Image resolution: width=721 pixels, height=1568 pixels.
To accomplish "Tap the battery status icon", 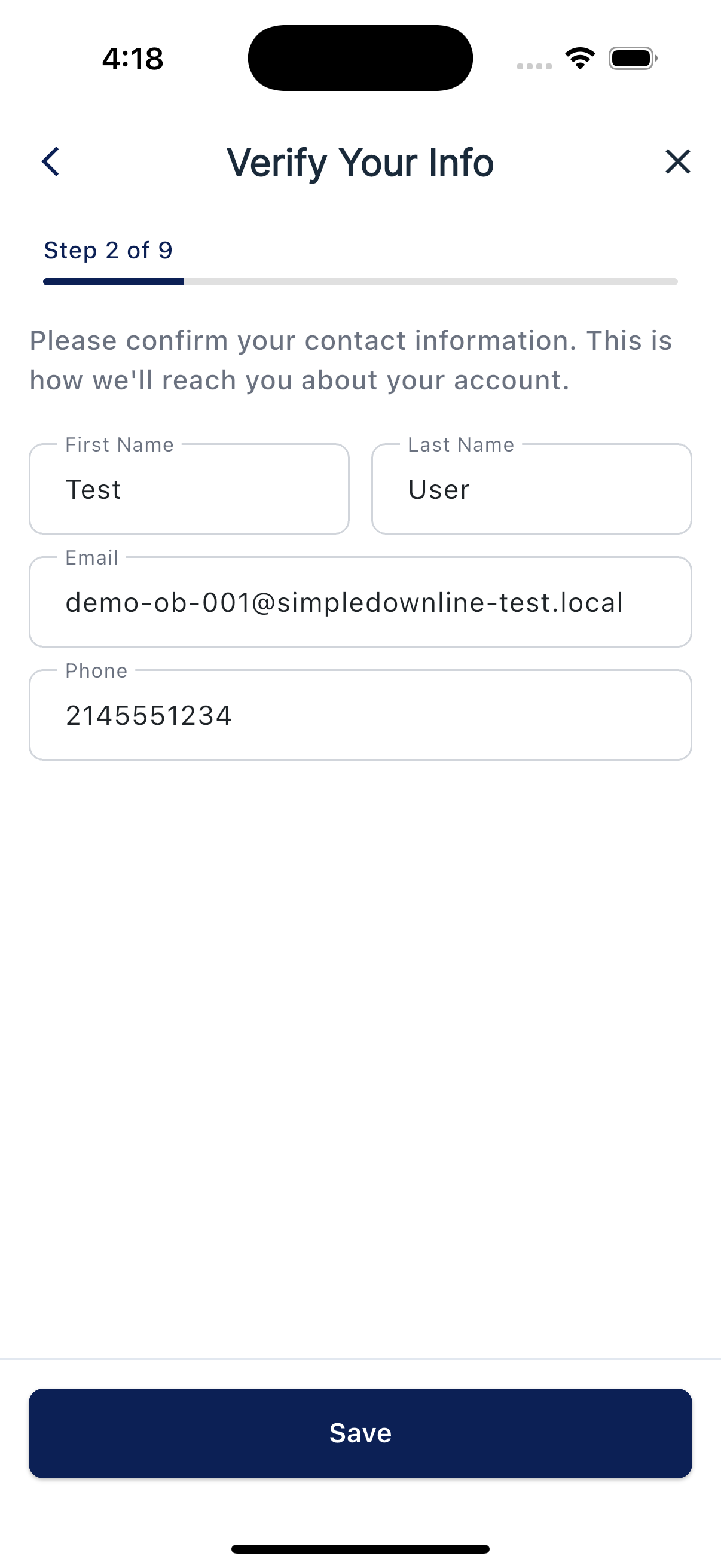I will [633, 59].
